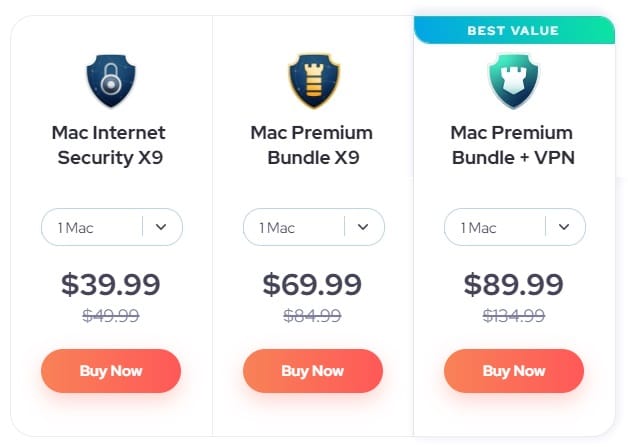The width and height of the screenshot is (628, 447).
Task: Click the $69.99 price
Action: [x=312, y=284]
